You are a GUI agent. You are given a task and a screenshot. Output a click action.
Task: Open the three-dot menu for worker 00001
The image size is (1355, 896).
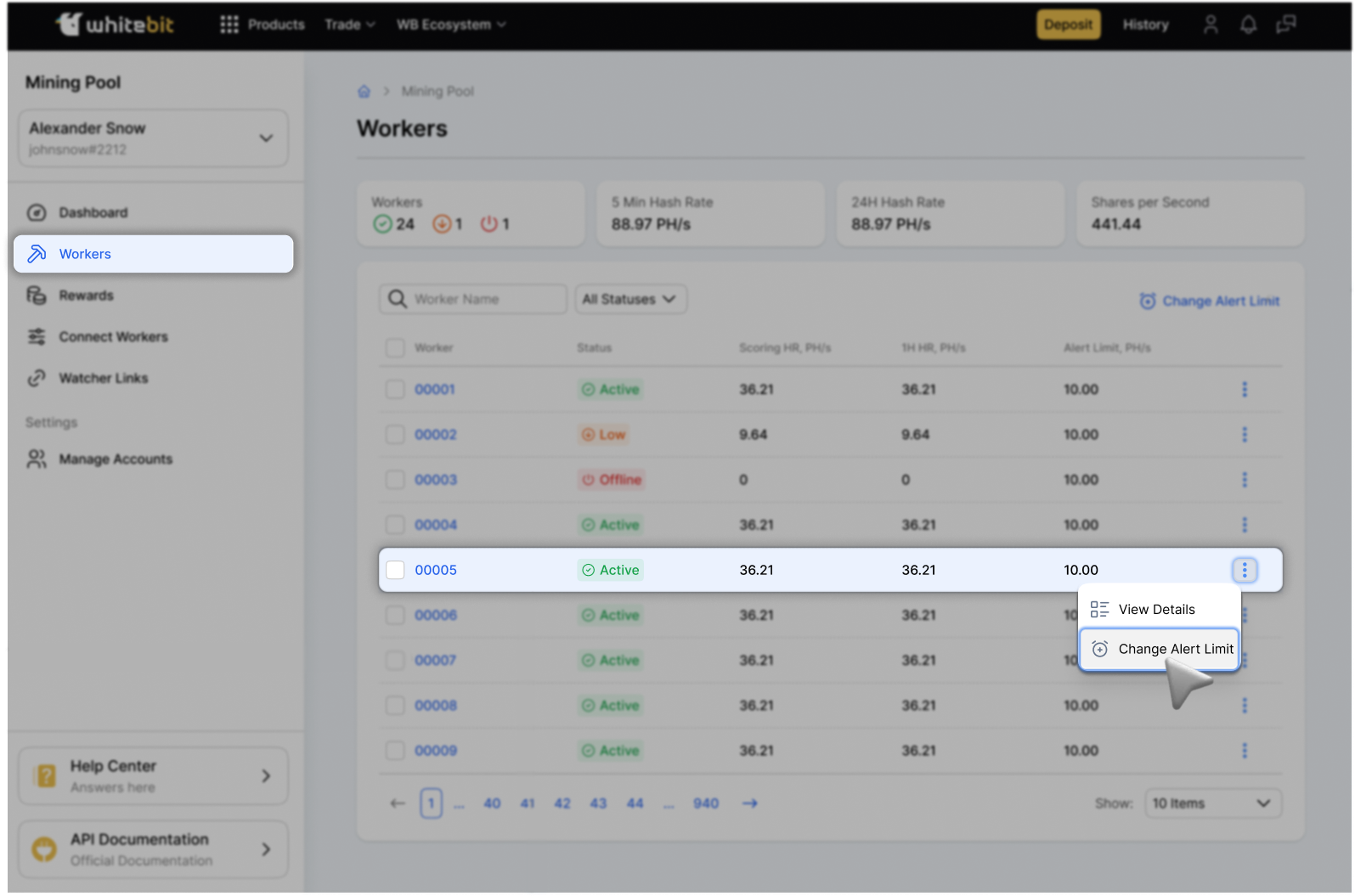[x=1244, y=389]
